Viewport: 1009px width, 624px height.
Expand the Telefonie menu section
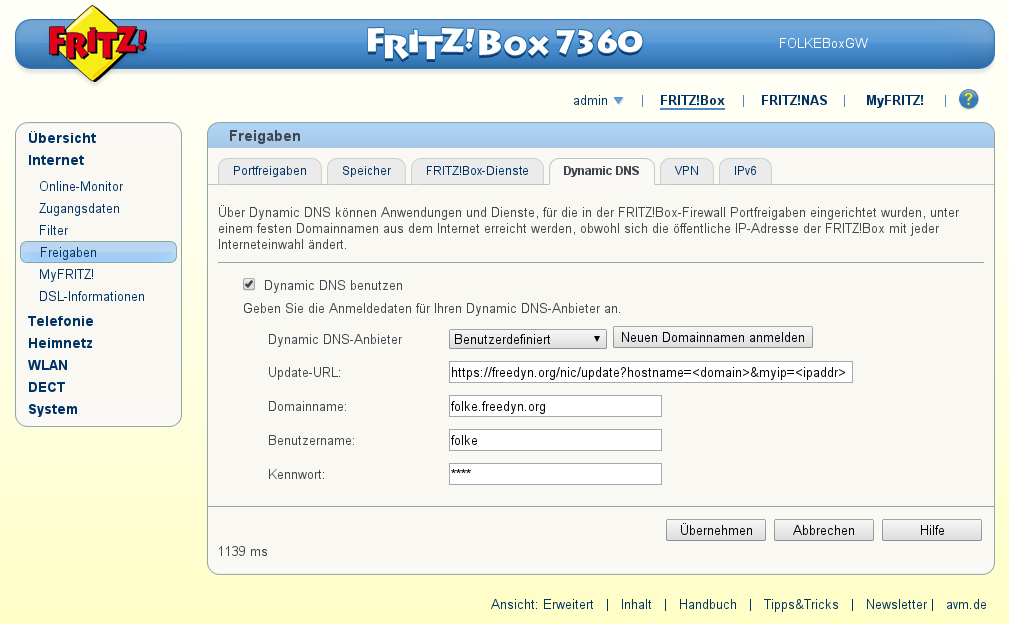[60, 321]
